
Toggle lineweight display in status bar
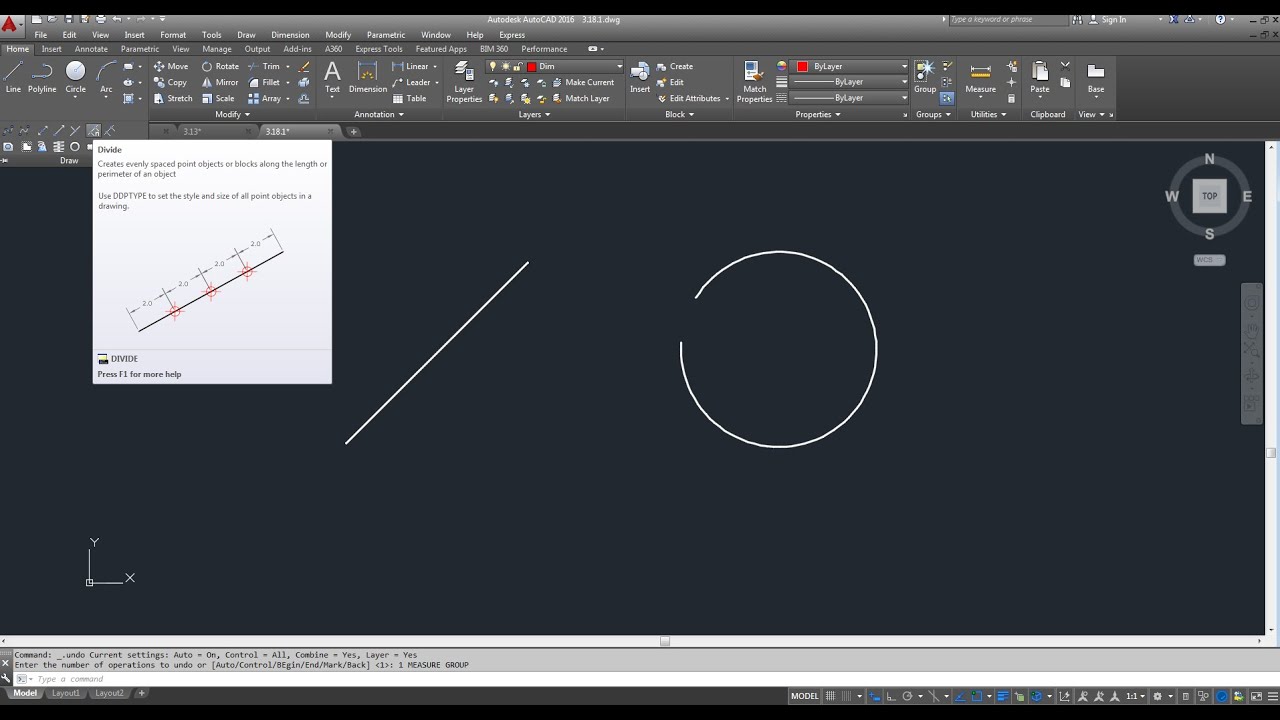pyautogui.click(x=1003, y=696)
